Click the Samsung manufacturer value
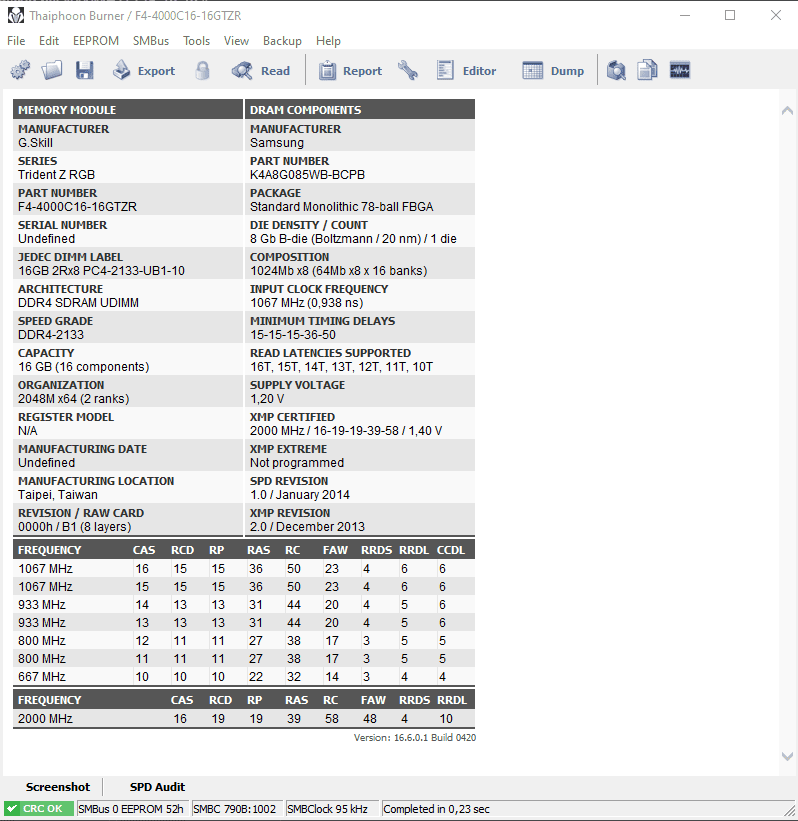 pyautogui.click(x=276, y=143)
